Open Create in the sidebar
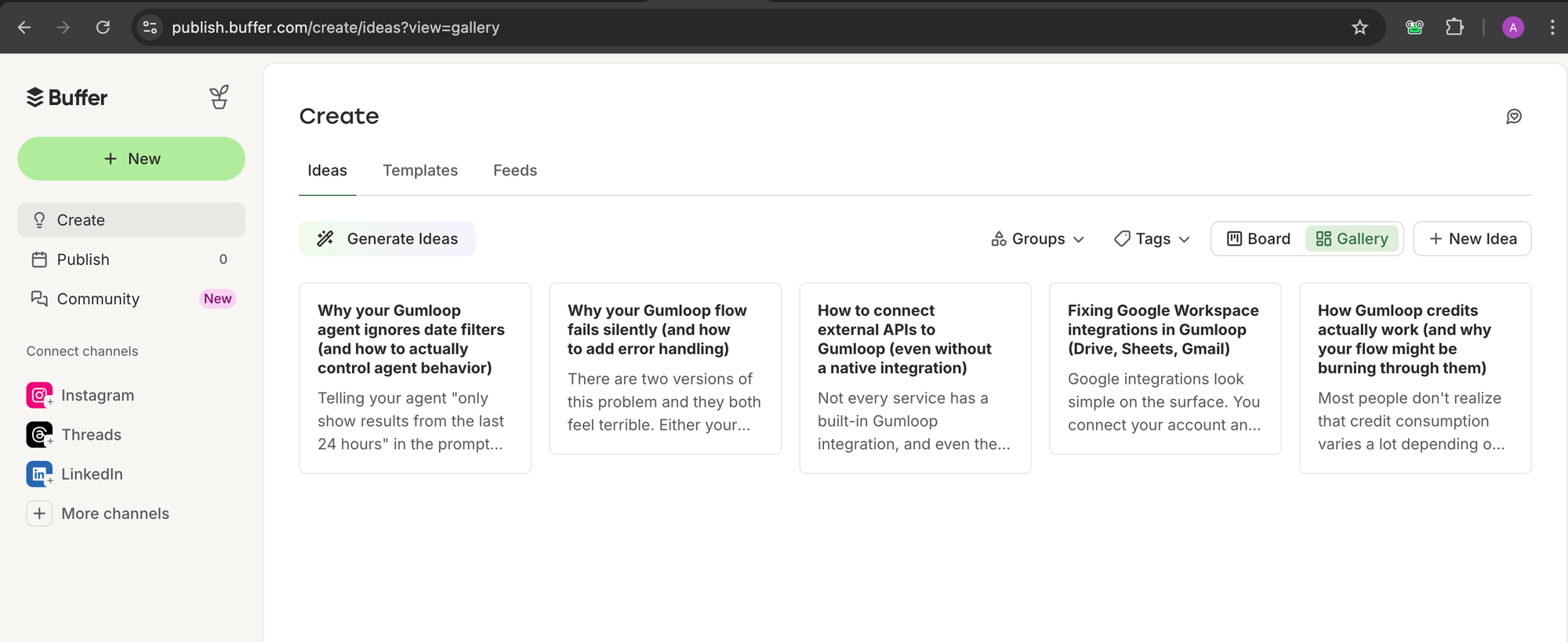The height and width of the screenshot is (642, 1568). pos(131,220)
